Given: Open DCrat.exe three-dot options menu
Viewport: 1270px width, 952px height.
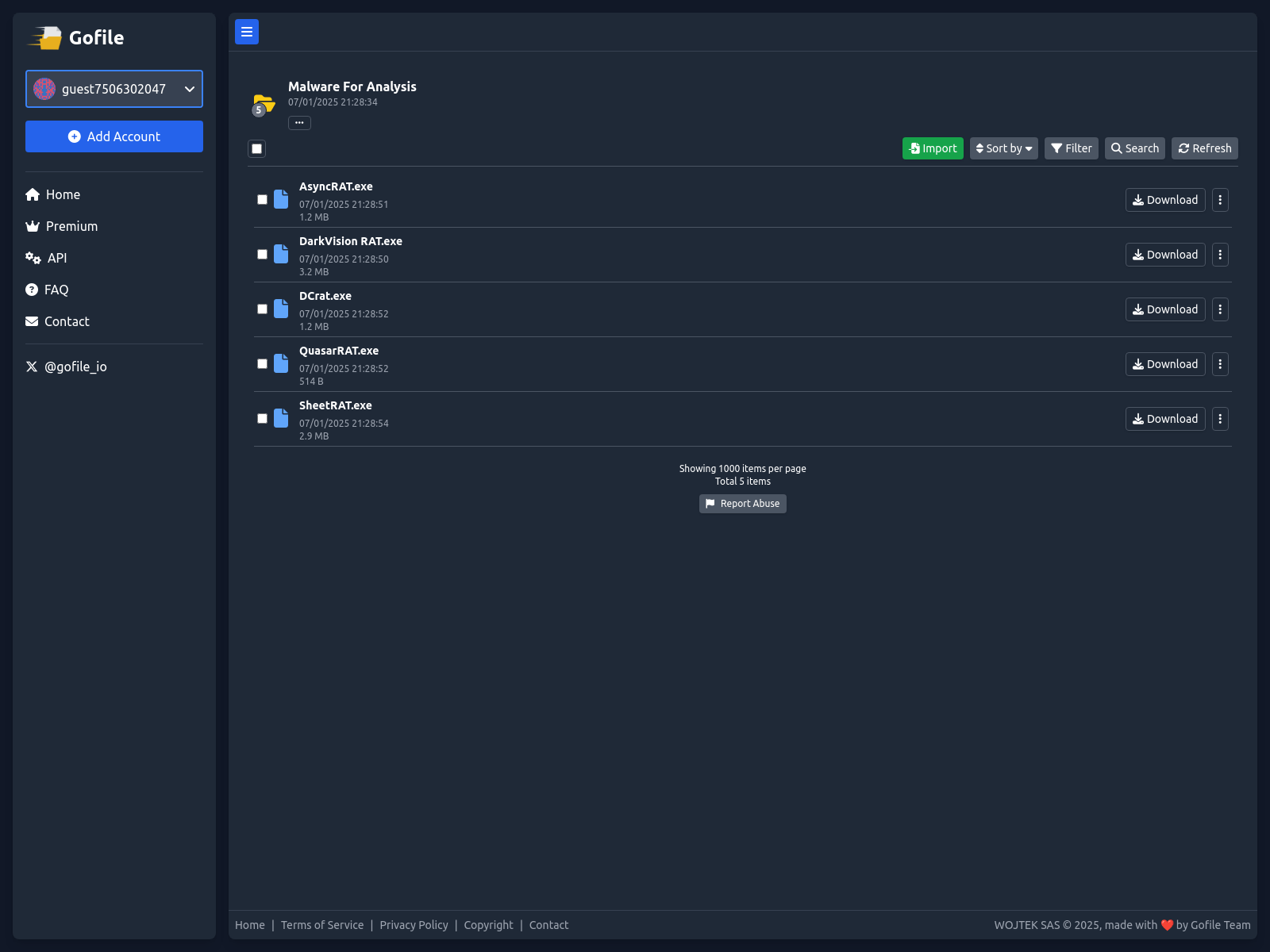Looking at the screenshot, I should coord(1220,309).
